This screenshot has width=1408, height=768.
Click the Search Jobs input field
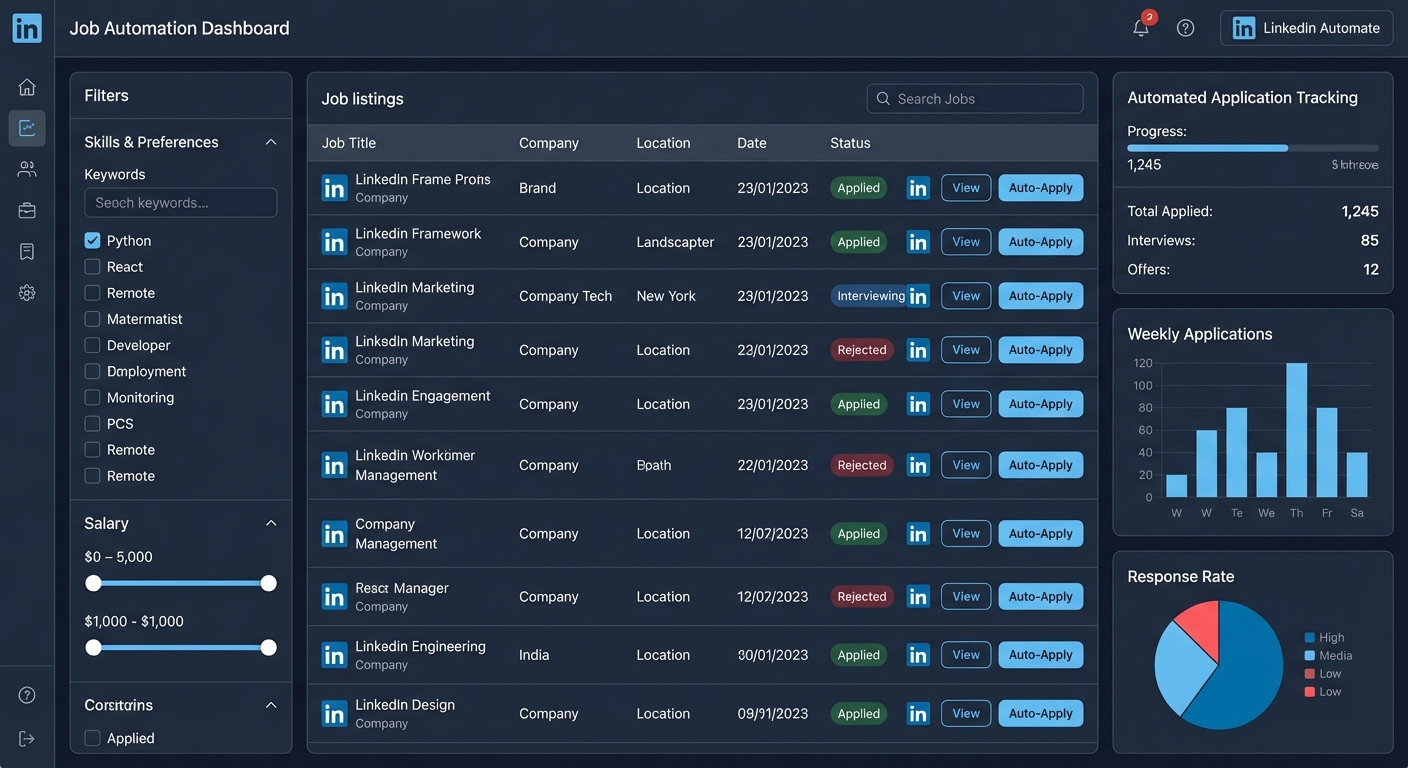[975, 99]
